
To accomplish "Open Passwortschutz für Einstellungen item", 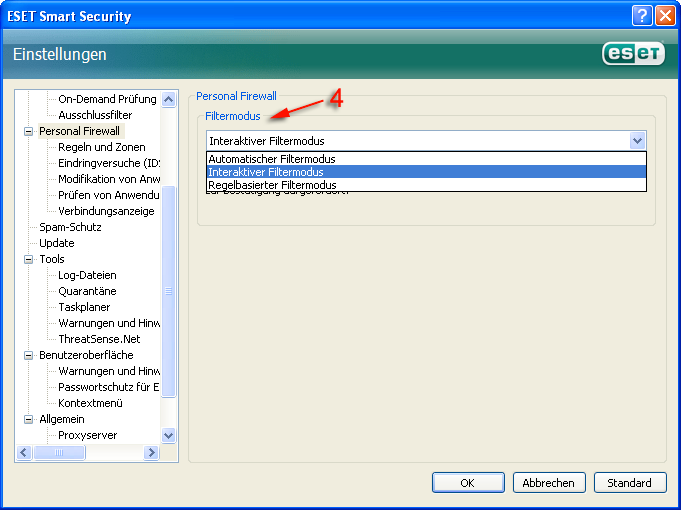I will [109, 387].
